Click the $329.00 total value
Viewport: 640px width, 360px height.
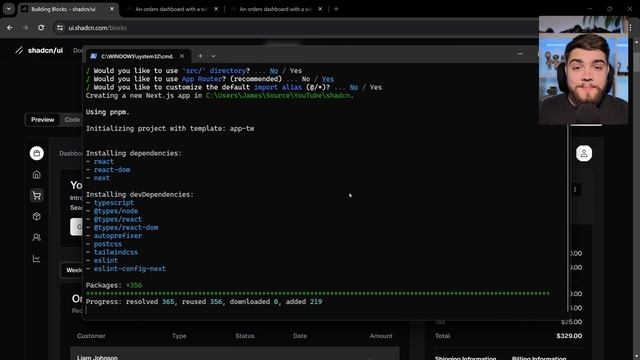(x=569, y=336)
